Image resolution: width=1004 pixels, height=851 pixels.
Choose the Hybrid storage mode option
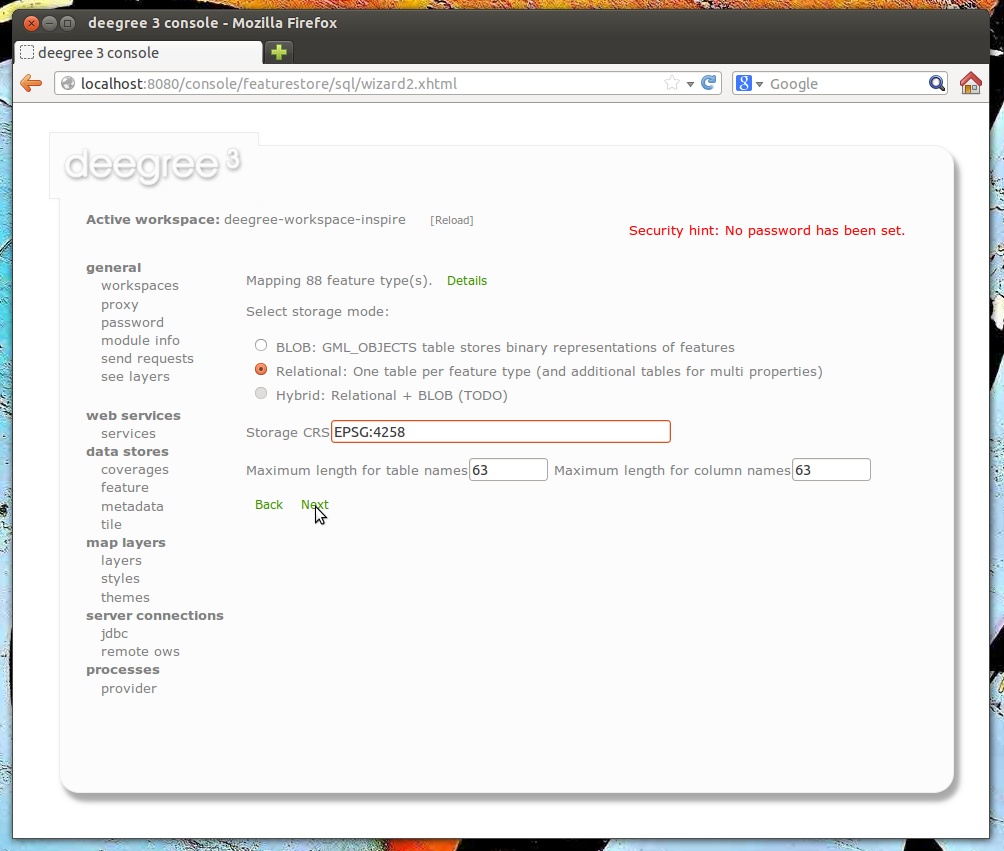coord(261,394)
